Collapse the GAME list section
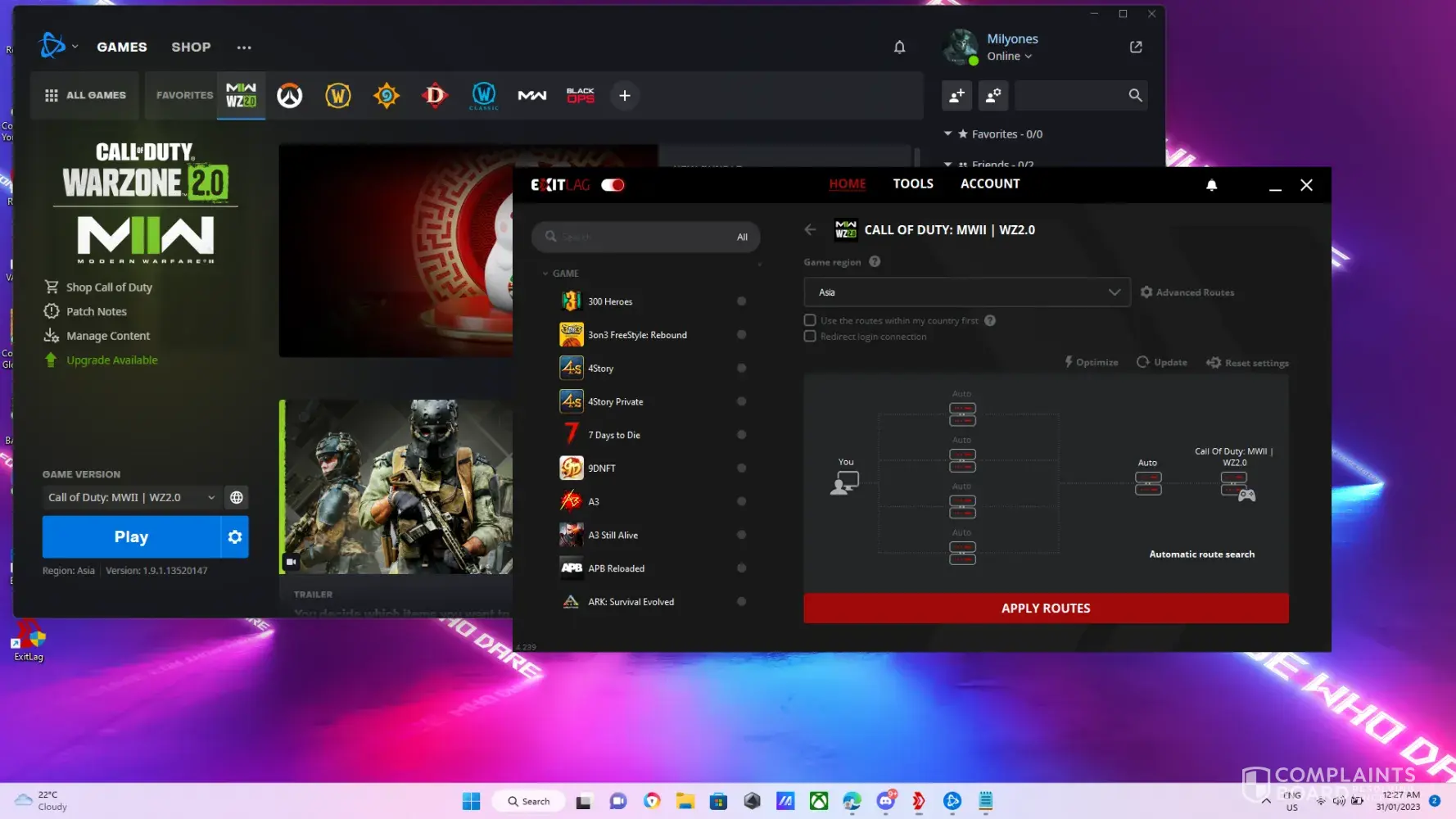 click(x=545, y=274)
